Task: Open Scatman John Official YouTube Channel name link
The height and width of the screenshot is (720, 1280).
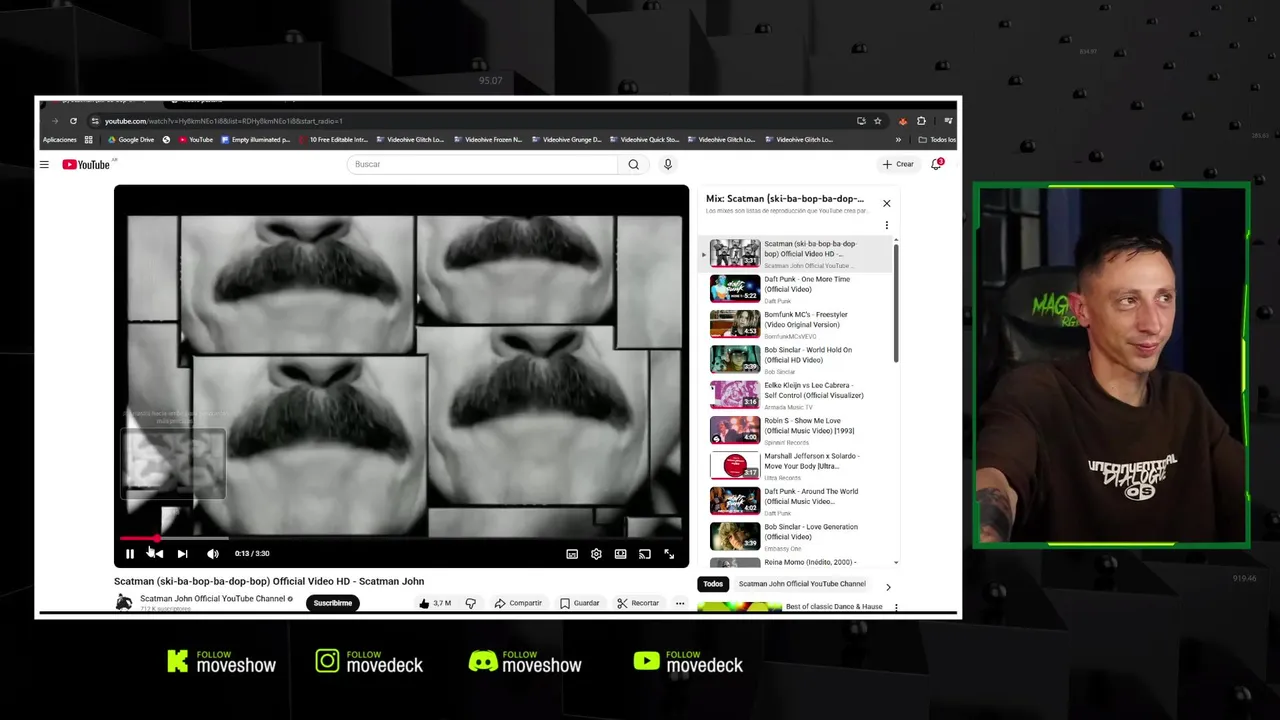Action: pos(213,599)
